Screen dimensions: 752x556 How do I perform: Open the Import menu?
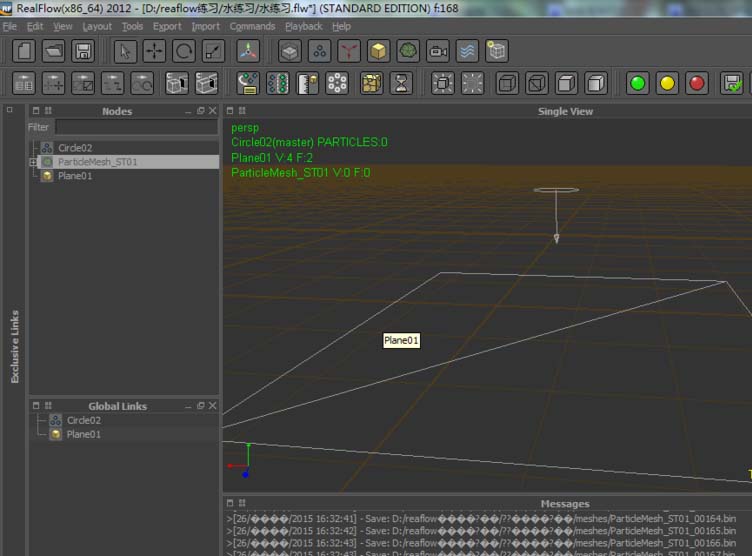(x=206, y=26)
